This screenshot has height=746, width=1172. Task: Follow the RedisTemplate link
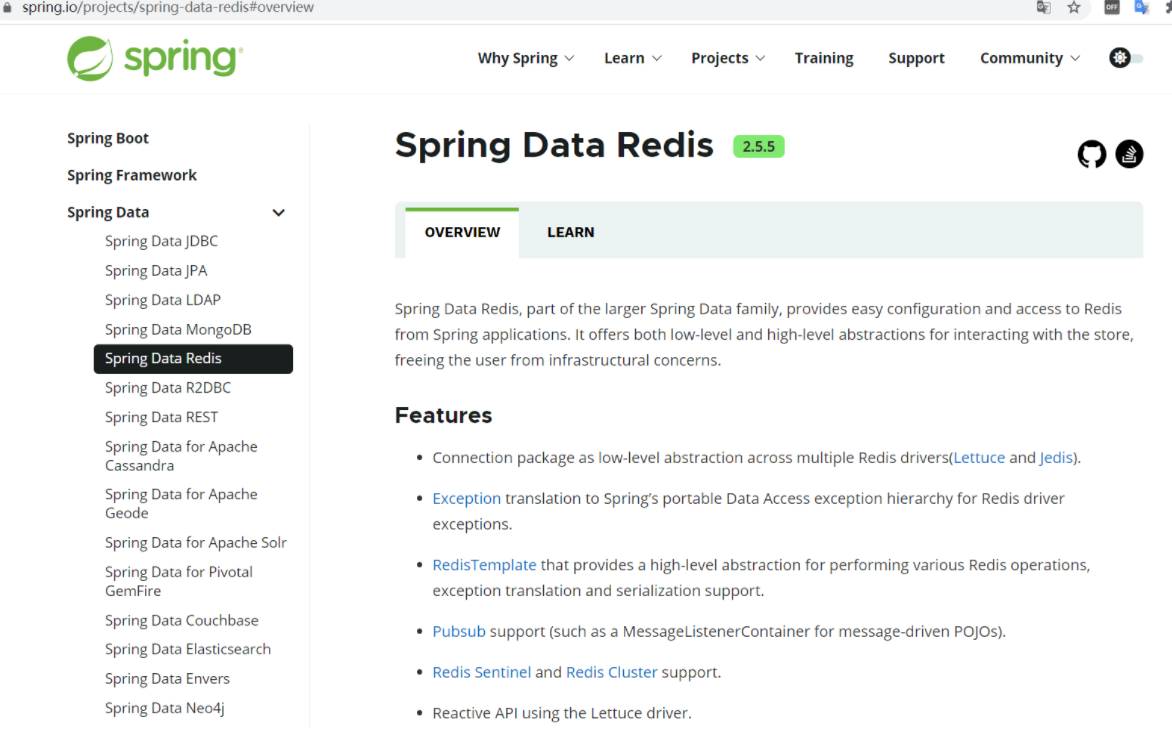(484, 565)
